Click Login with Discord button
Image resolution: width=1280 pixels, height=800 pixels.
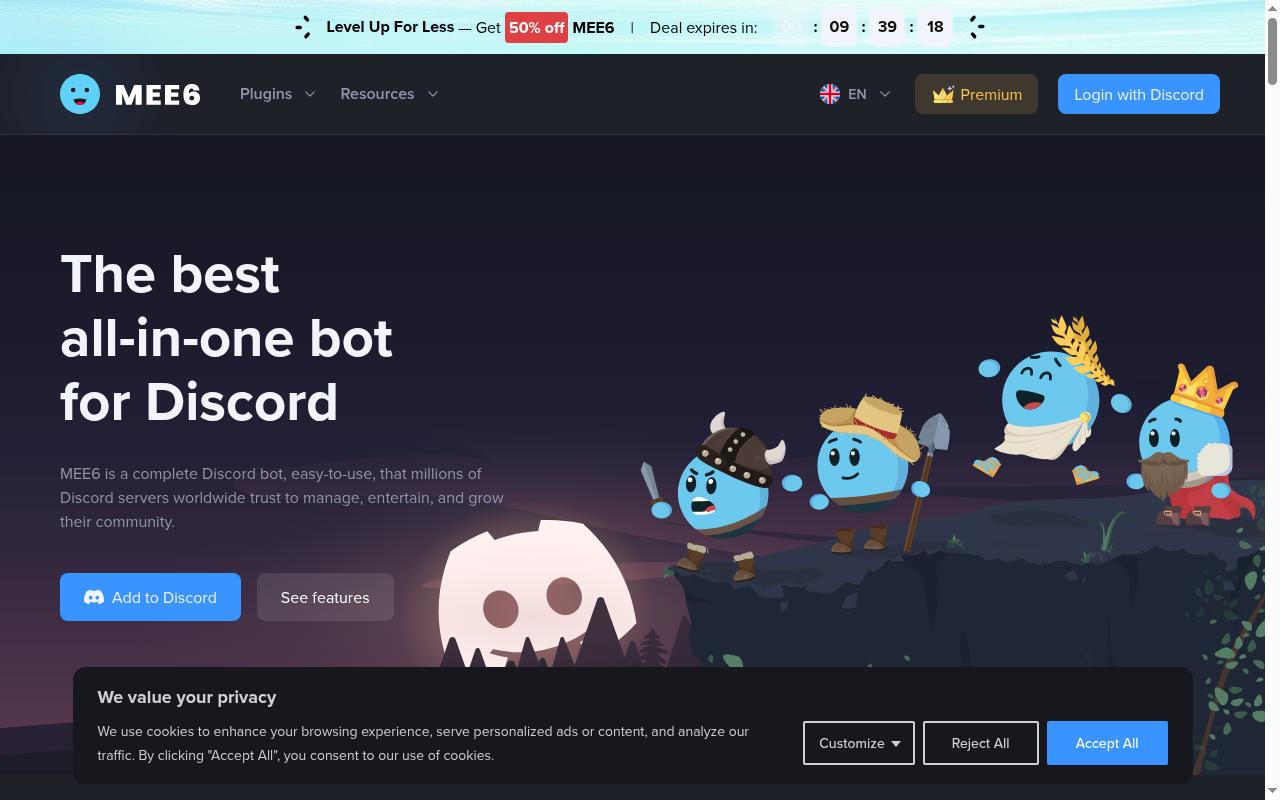click(1139, 94)
